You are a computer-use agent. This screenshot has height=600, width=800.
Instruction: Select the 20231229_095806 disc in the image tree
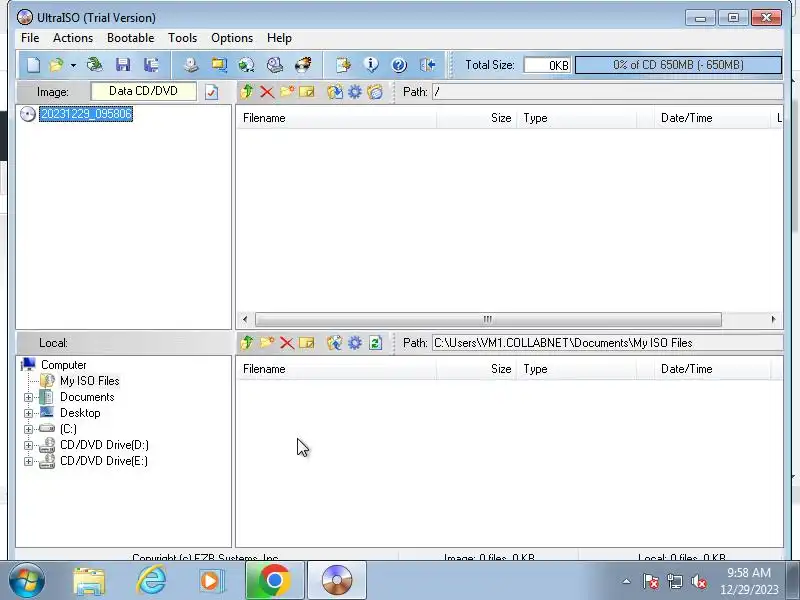86,113
